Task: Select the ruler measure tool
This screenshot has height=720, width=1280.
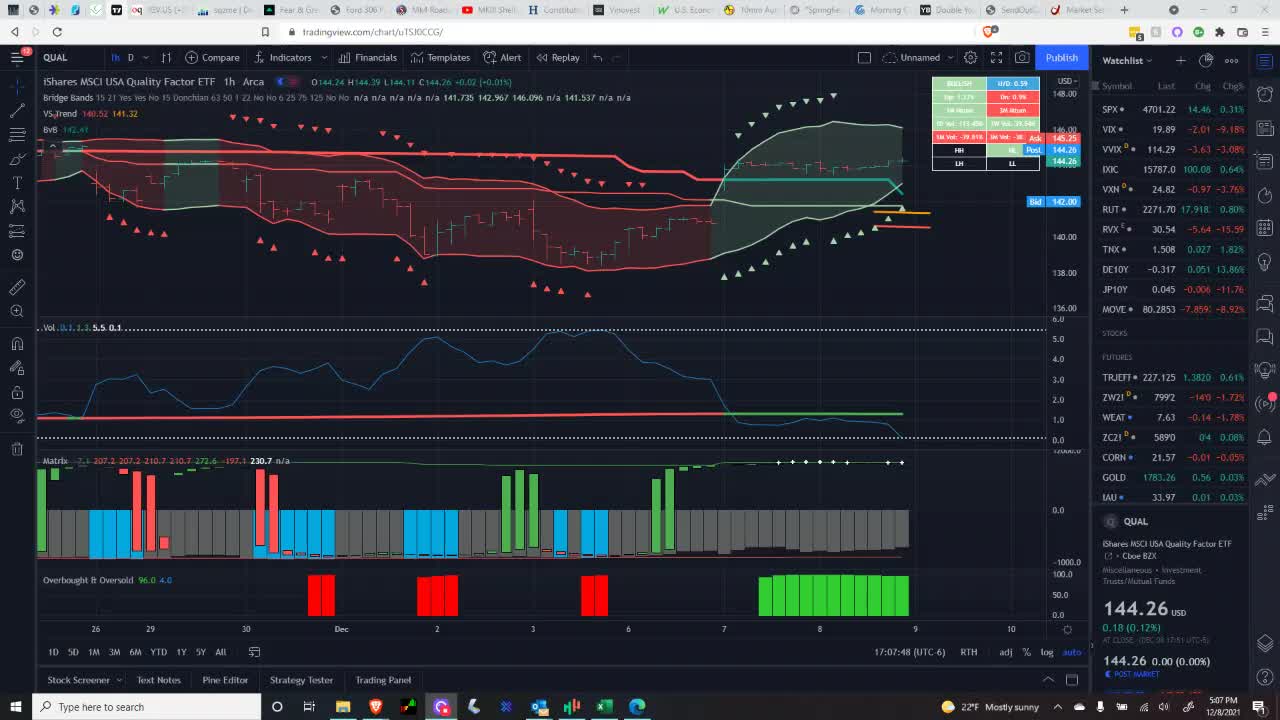Action: [17, 287]
